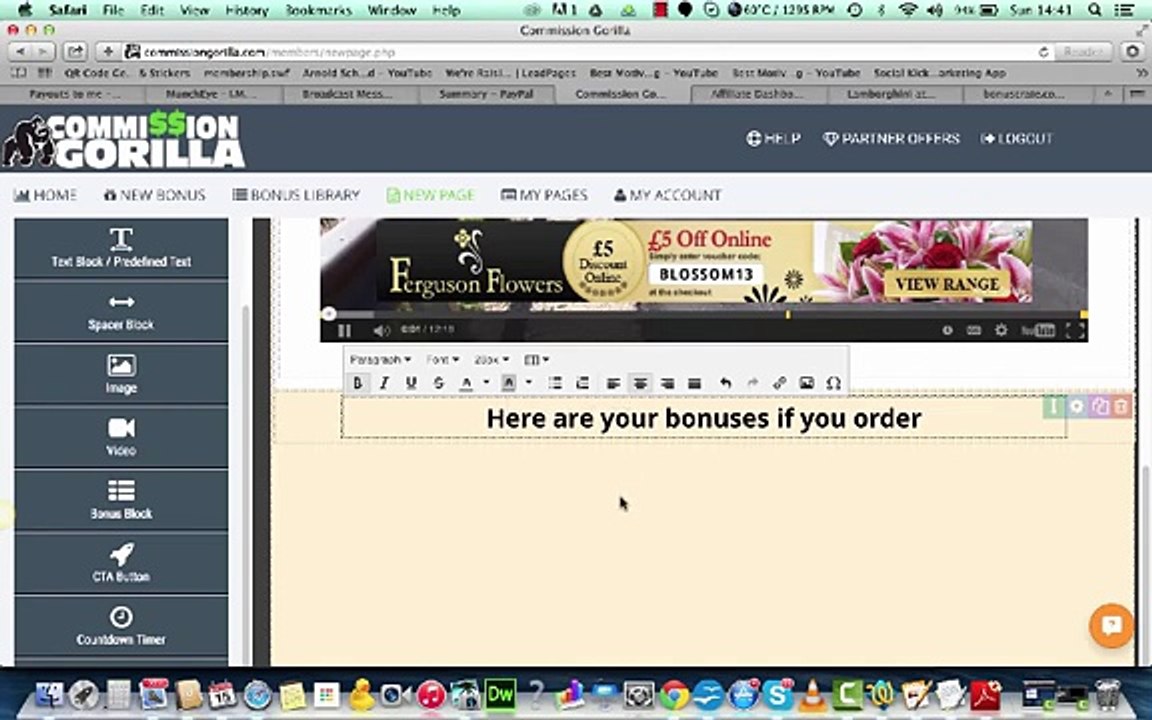The width and height of the screenshot is (1152, 720).
Task: Insert a numbered list
Action: pos(583,383)
